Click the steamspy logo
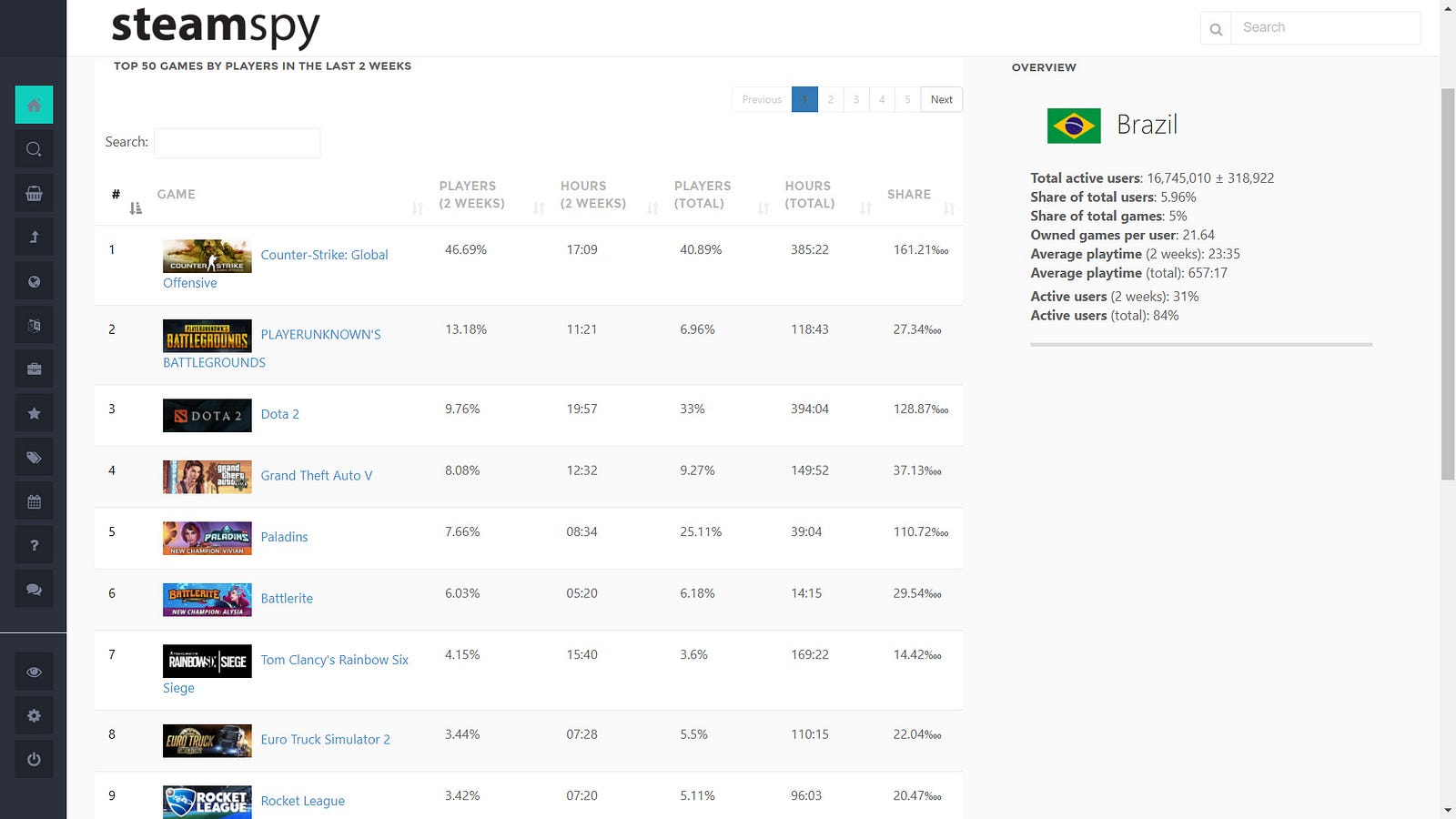Viewport: 1456px width, 819px height. point(216,26)
